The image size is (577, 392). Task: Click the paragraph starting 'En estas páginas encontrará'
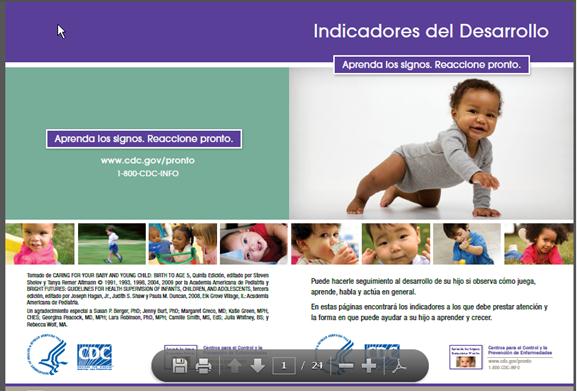(x=429, y=312)
